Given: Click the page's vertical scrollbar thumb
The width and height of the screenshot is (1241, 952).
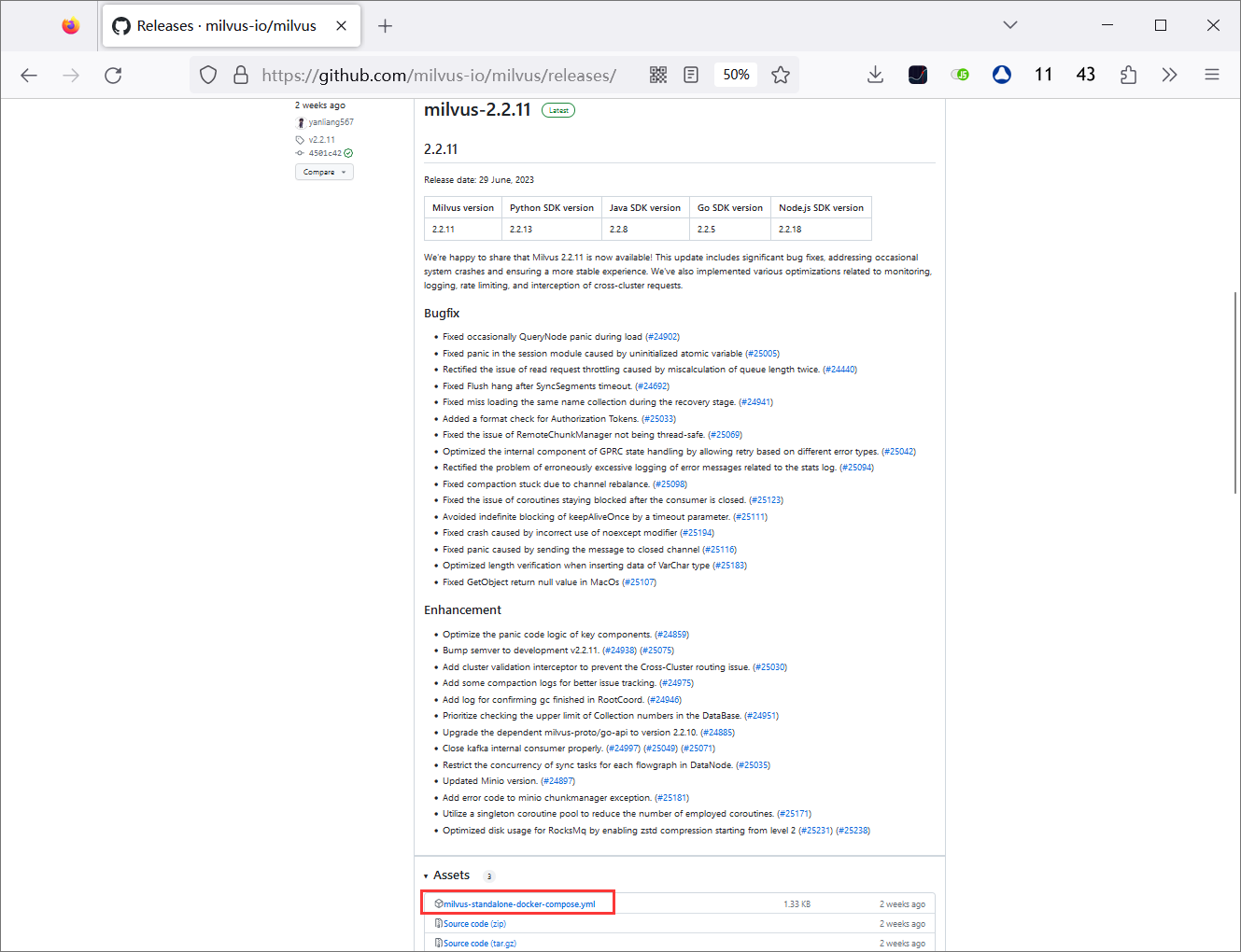Looking at the screenshot, I should click(x=1235, y=392).
